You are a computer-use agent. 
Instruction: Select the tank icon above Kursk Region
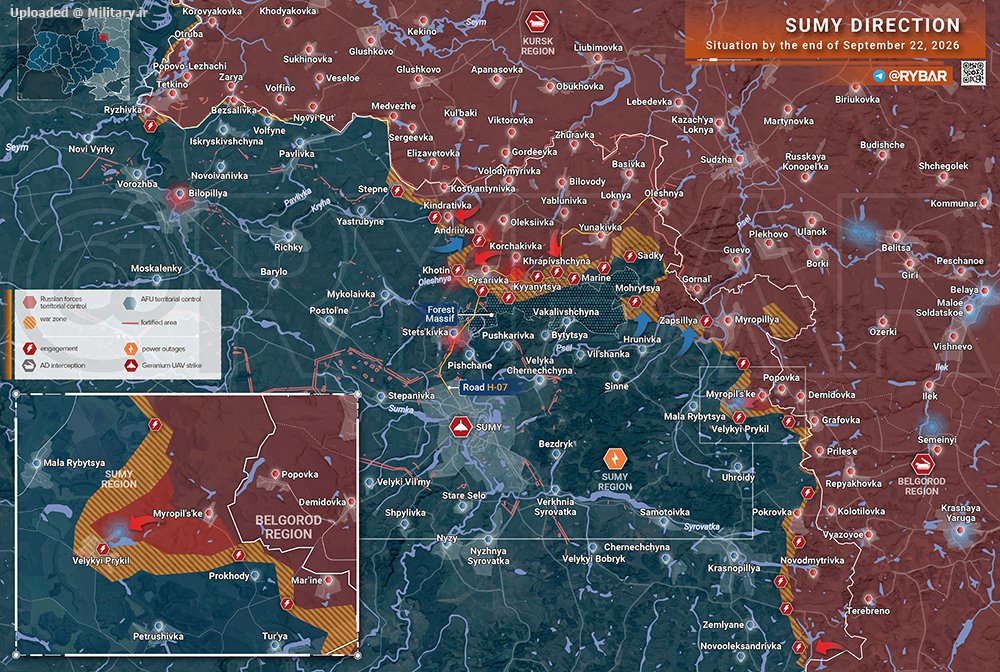click(x=536, y=22)
